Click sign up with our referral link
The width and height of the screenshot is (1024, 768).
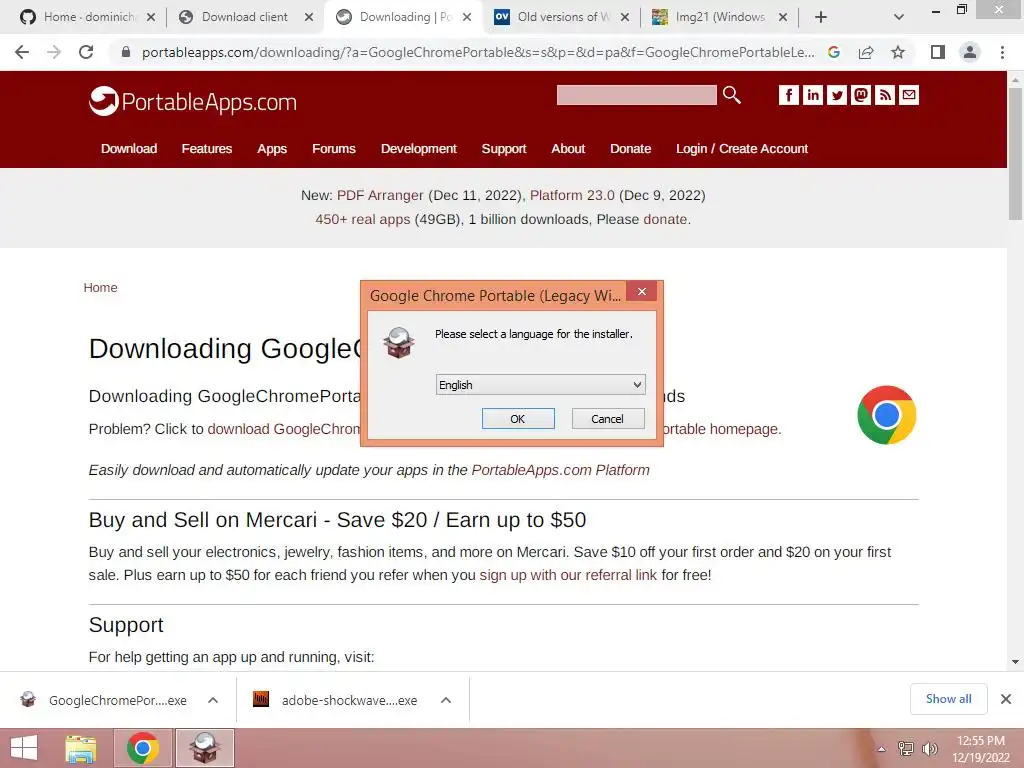(568, 575)
